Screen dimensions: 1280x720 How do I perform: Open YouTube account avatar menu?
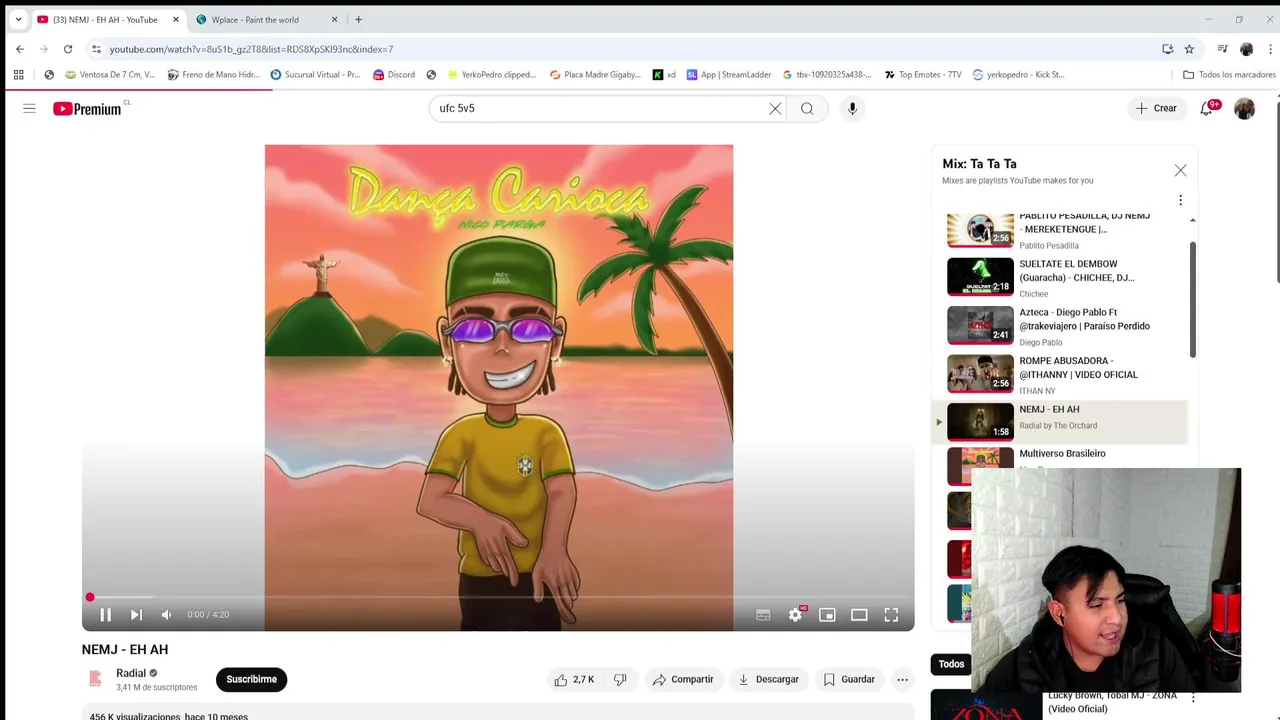(1244, 108)
